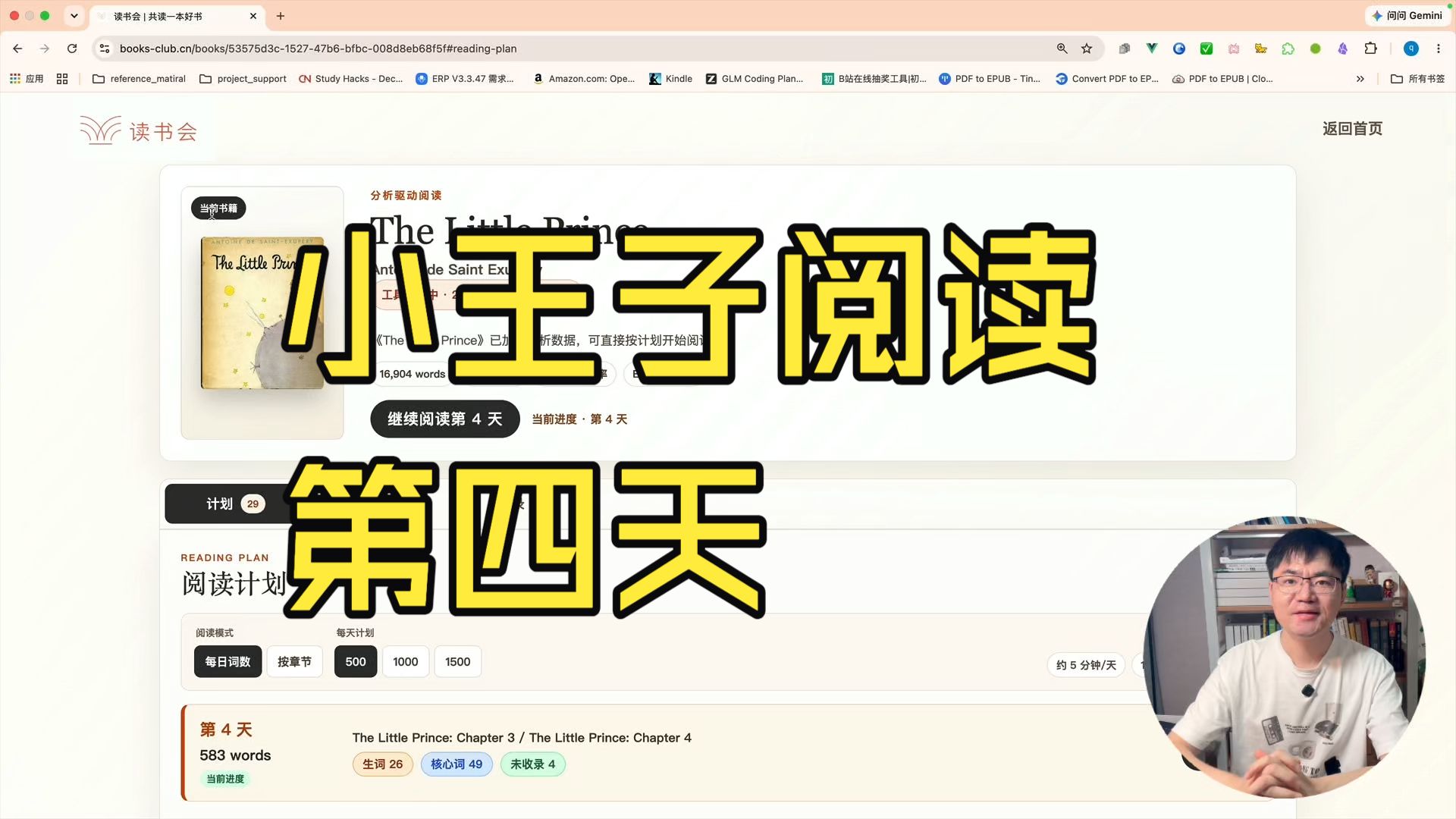Choose 1500 words per day
This screenshot has width=1456, height=819.
tap(457, 661)
